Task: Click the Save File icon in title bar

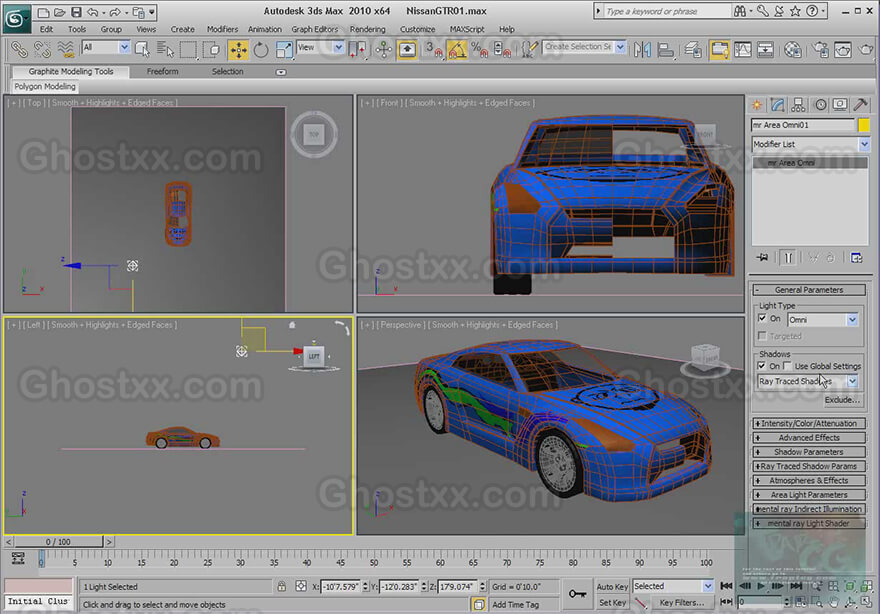Action: 76,12
